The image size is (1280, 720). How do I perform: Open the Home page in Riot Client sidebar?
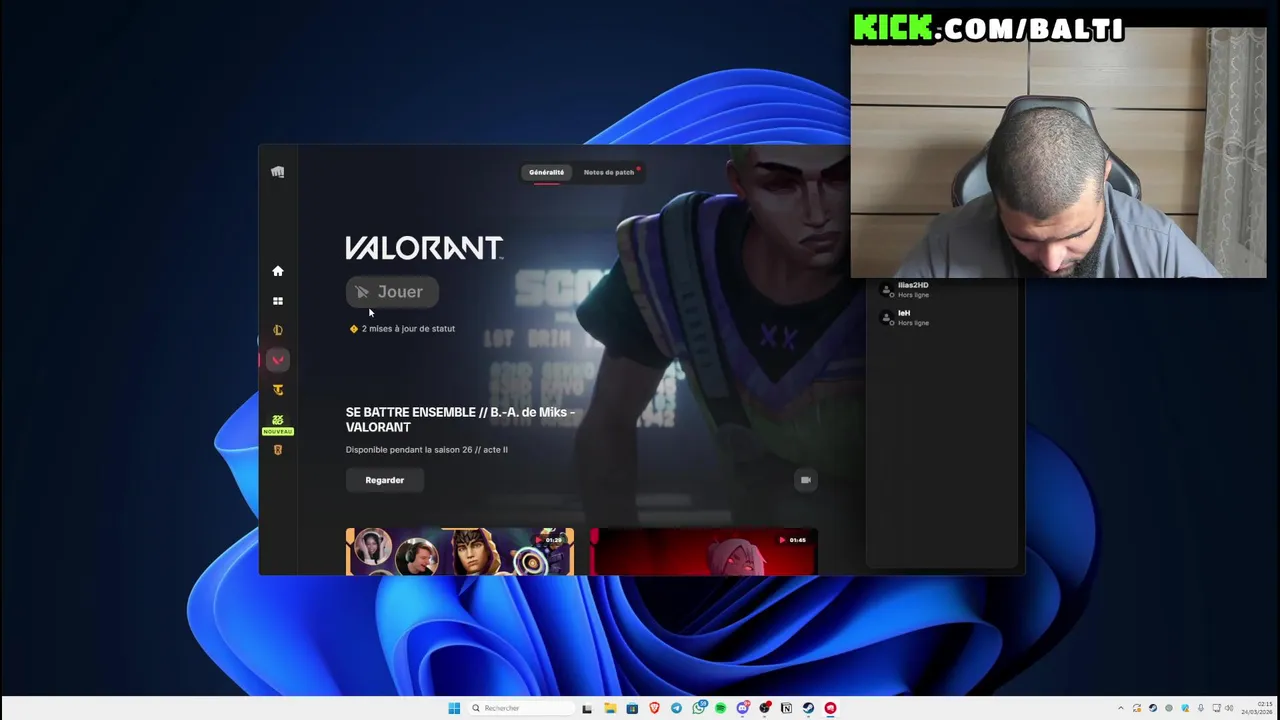click(x=278, y=271)
